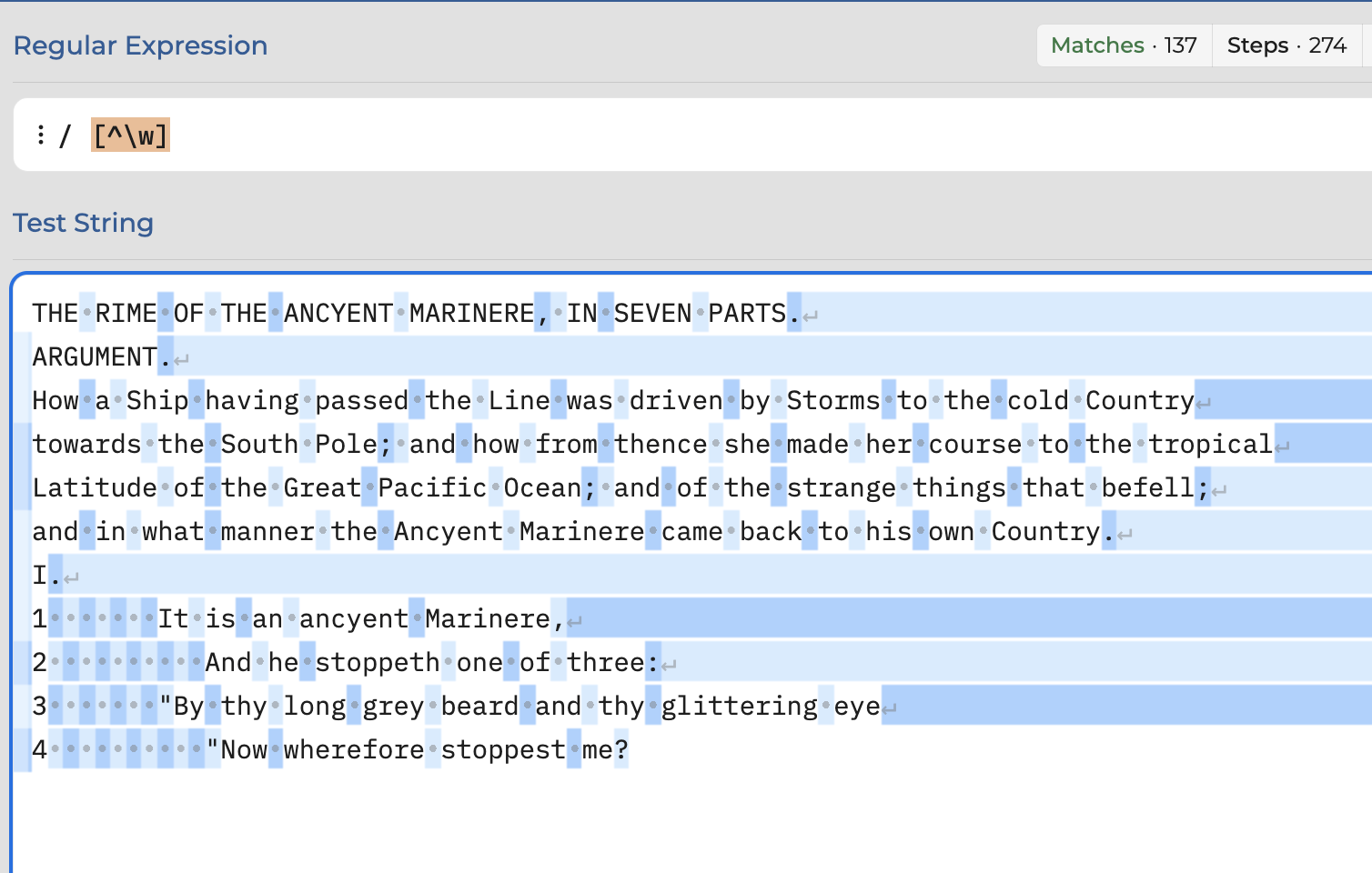Click the word tropical
This screenshot has height=873, width=1372.
[1211, 445]
